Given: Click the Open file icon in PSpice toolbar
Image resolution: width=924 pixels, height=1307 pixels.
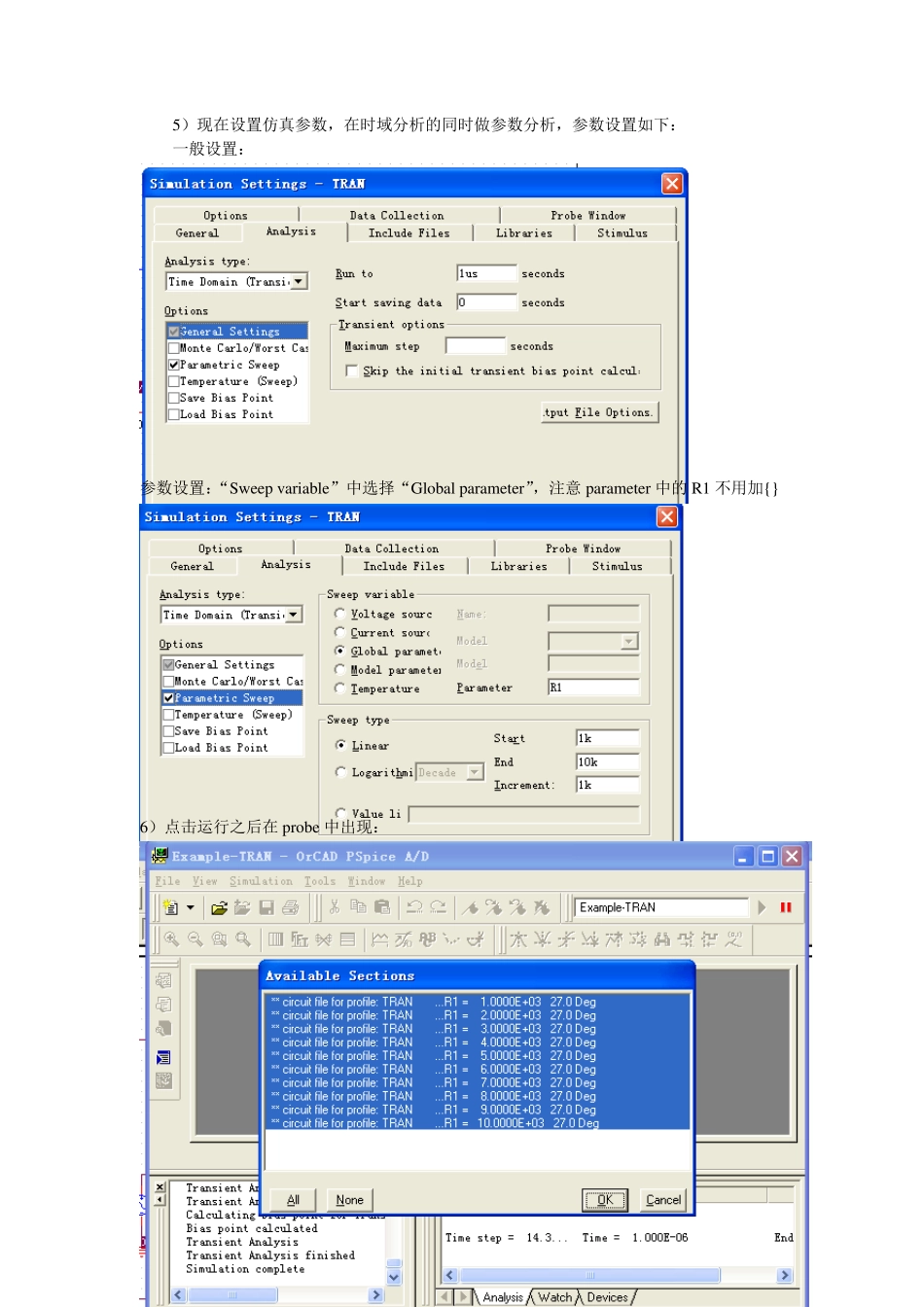Looking at the screenshot, I should tap(219, 907).
